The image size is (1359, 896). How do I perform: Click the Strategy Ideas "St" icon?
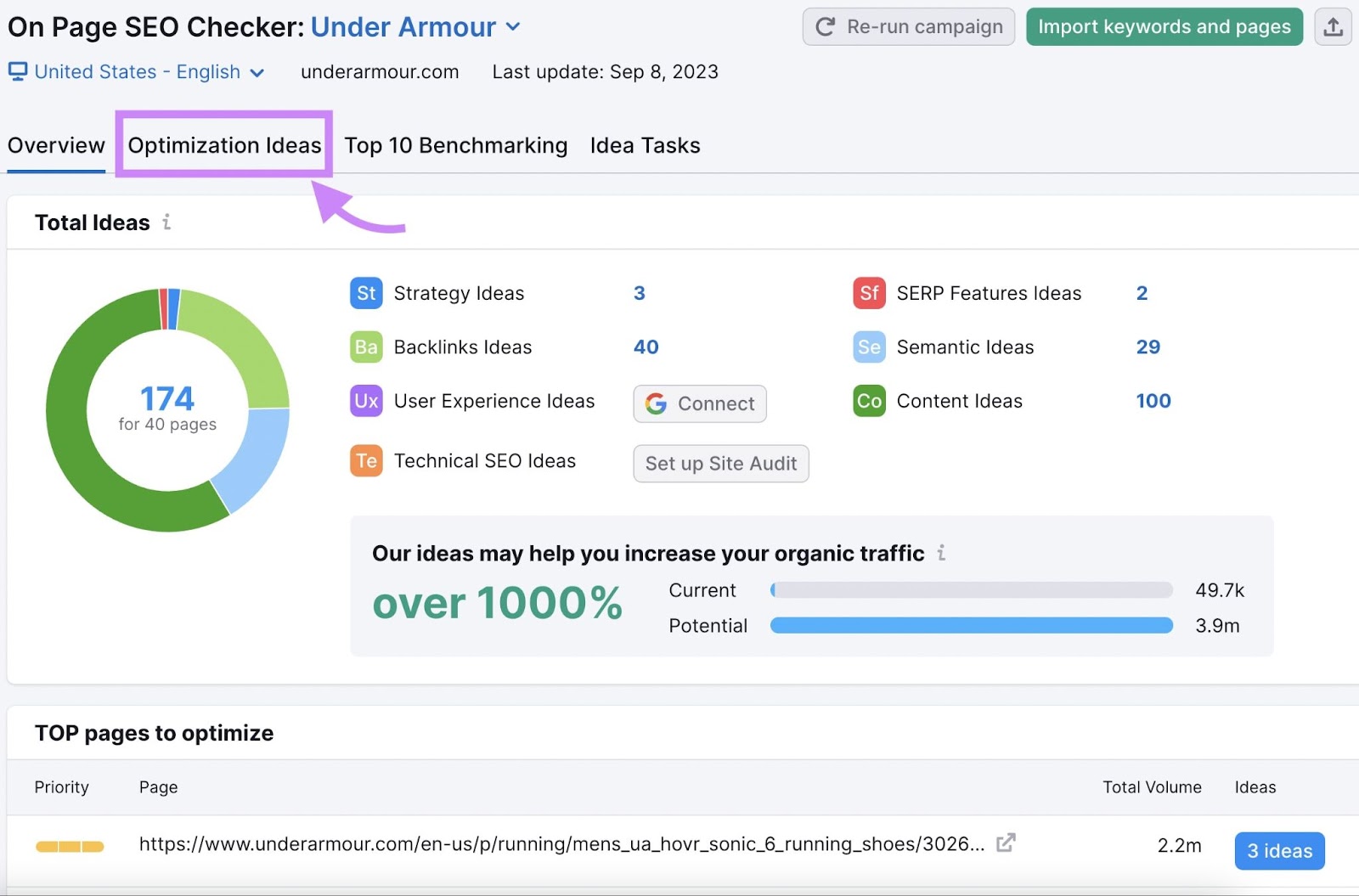click(365, 293)
